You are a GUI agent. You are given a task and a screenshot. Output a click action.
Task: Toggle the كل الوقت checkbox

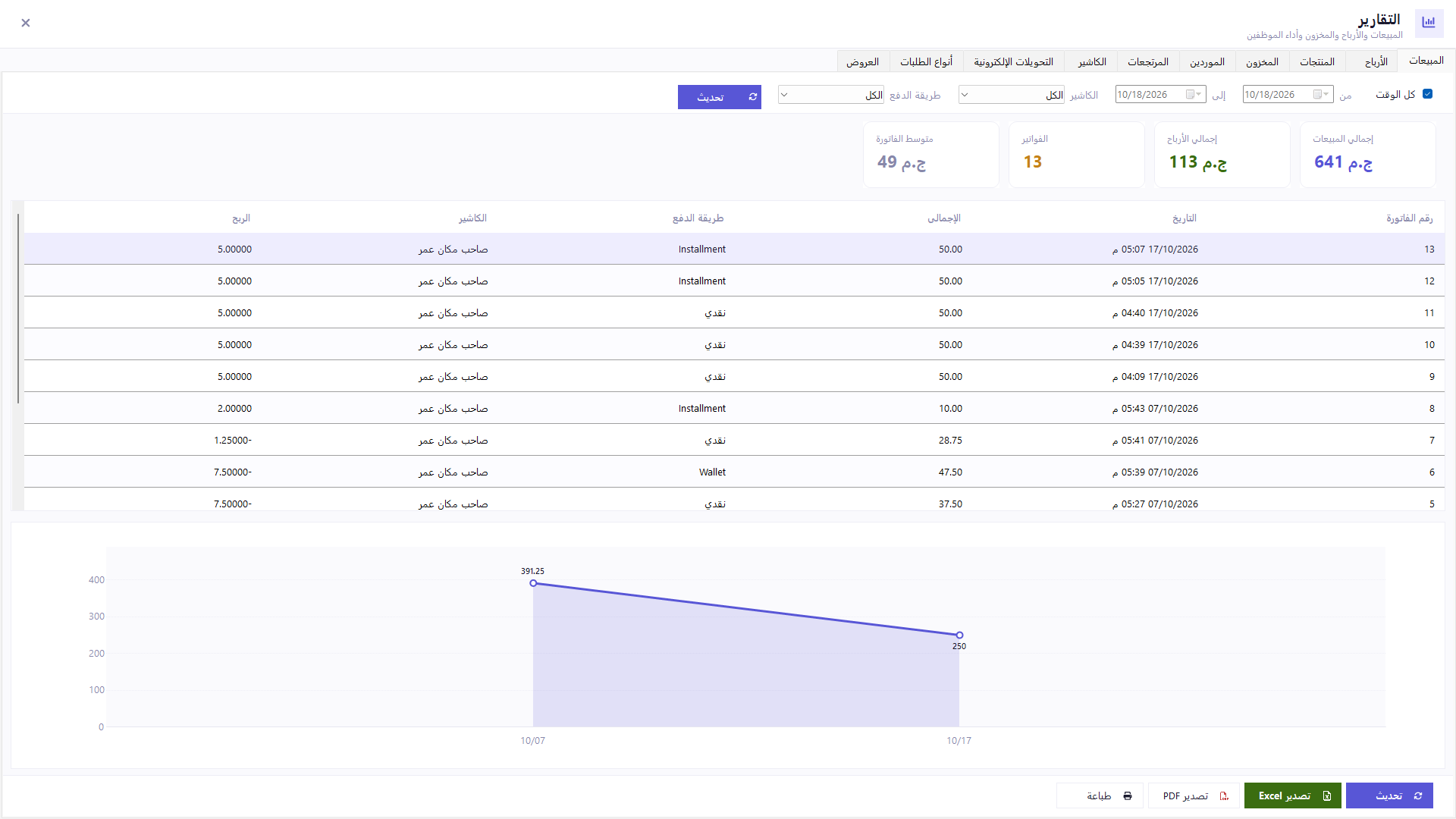coord(1428,94)
